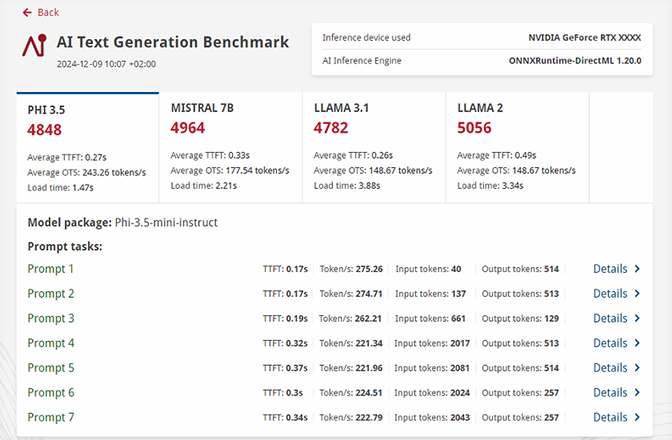672x440 pixels.
Task: Switch to the MISTRAL 7B tab
Action: coord(230,144)
